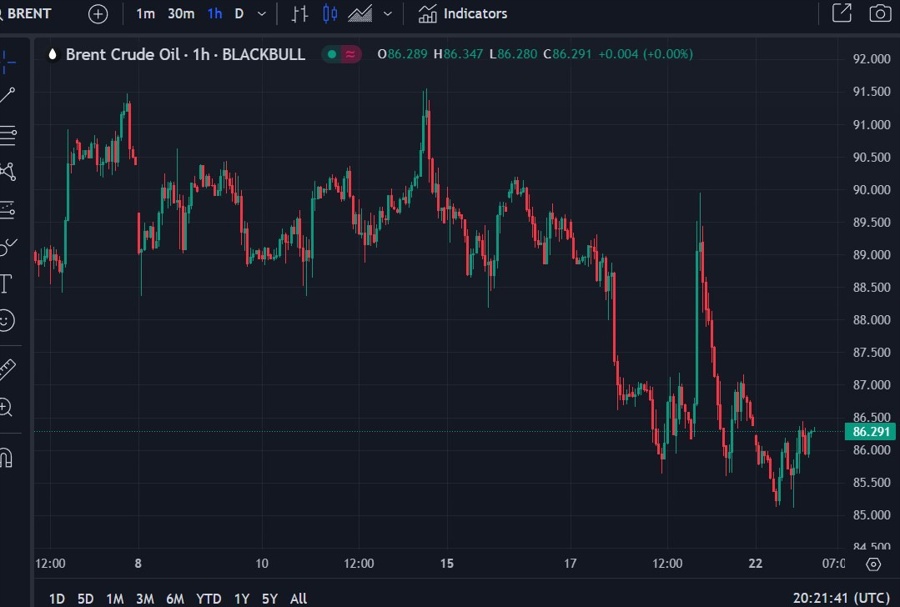Click the 86.291 current price label
Image resolution: width=900 pixels, height=607 pixels.
[x=870, y=431]
